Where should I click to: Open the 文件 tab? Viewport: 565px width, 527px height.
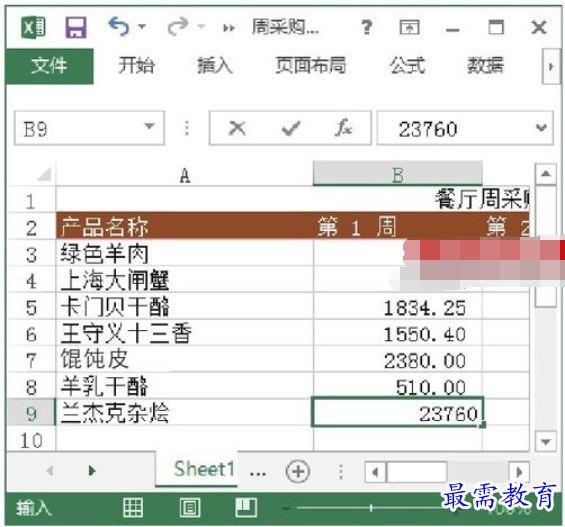coord(49,66)
